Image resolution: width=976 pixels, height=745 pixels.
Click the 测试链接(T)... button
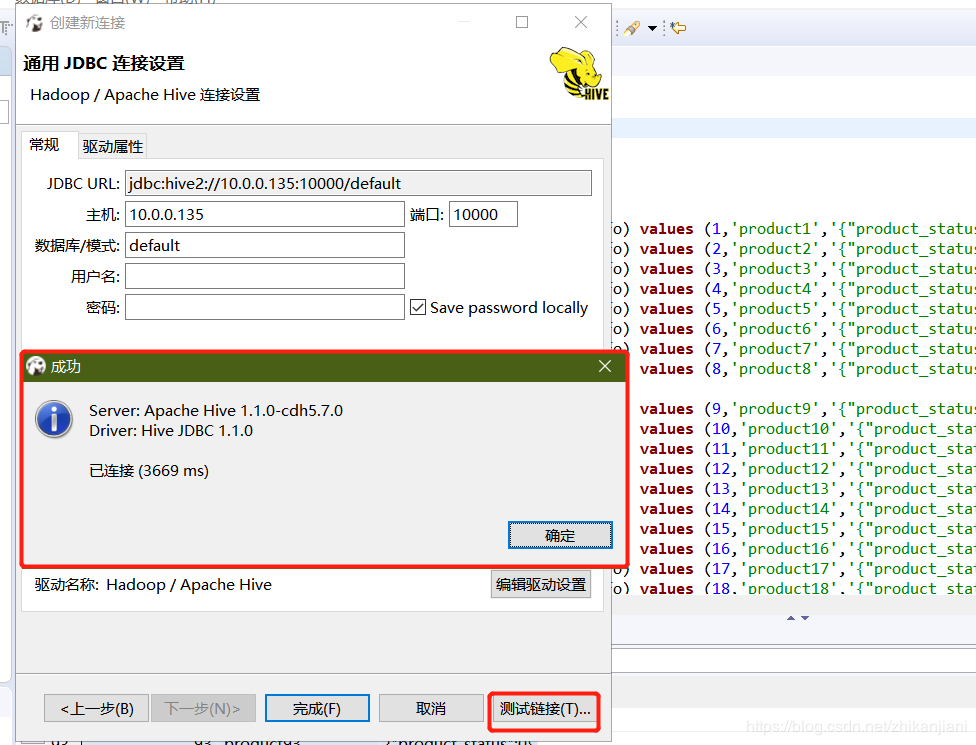(545, 709)
